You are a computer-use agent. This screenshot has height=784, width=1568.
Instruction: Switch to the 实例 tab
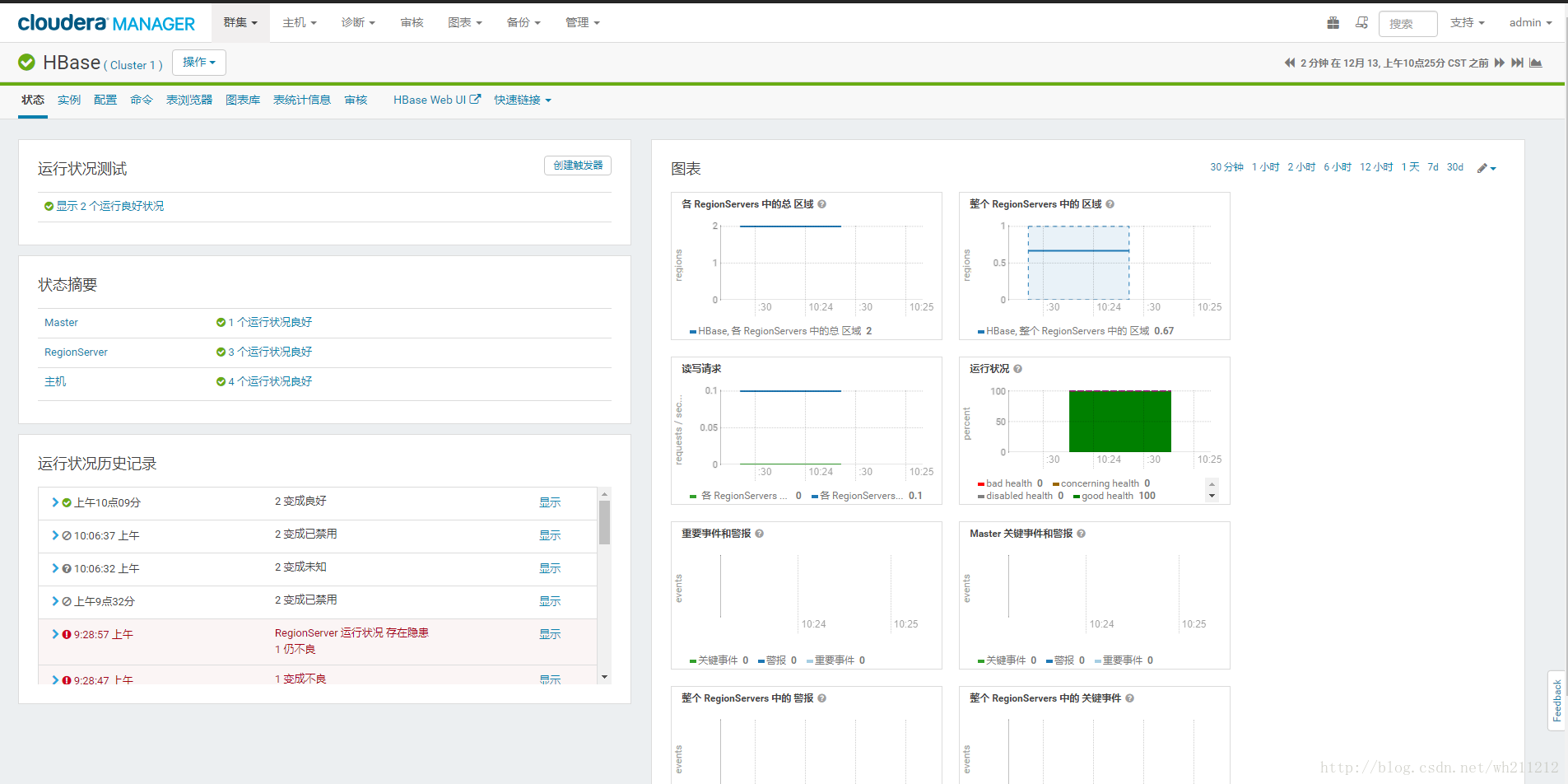click(69, 100)
